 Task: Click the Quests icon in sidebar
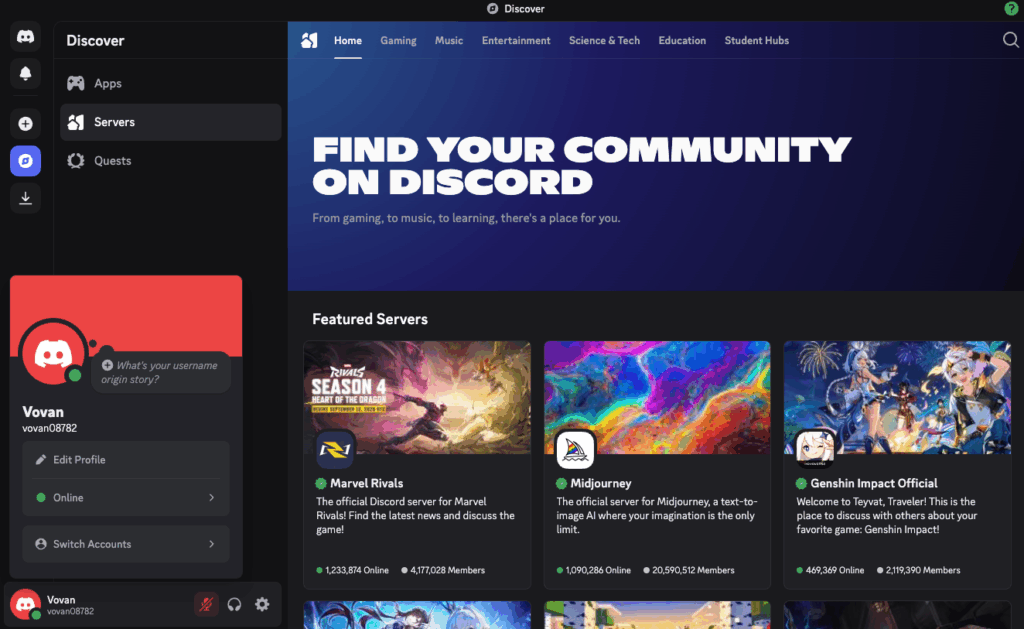pos(76,161)
